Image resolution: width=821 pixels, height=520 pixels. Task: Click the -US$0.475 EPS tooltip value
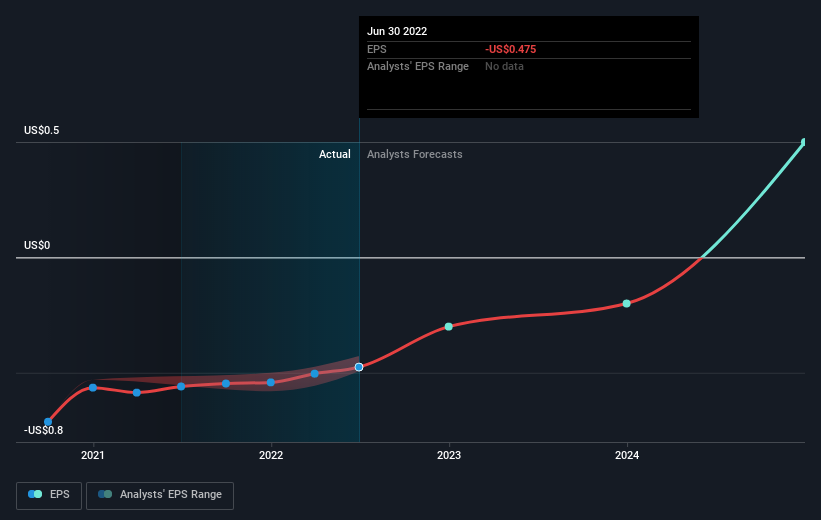[511, 49]
